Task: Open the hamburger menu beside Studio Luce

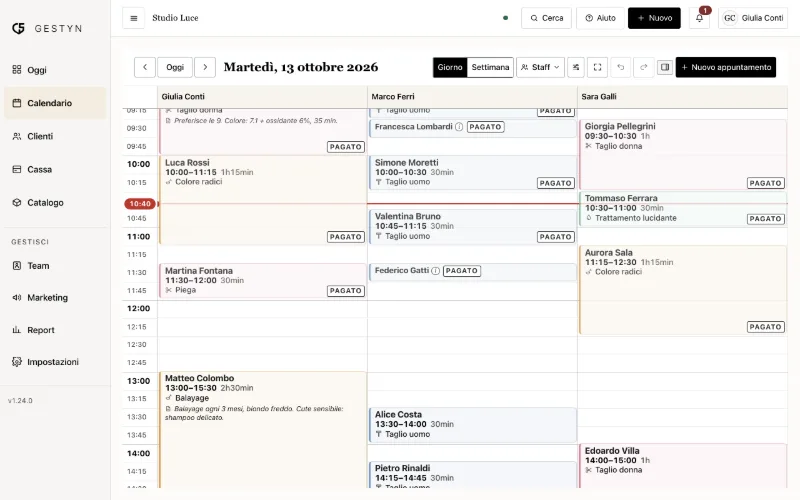Action: (134, 18)
